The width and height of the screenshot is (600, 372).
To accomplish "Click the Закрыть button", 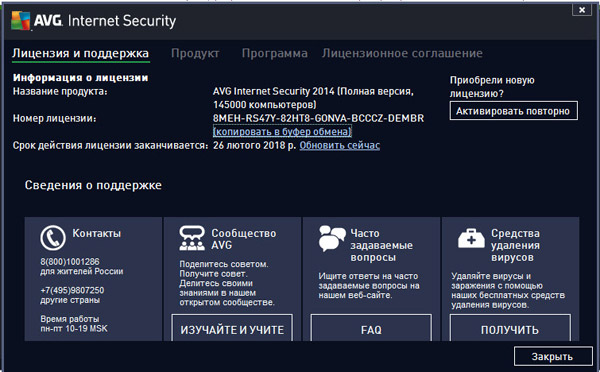I will [x=553, y=356].
